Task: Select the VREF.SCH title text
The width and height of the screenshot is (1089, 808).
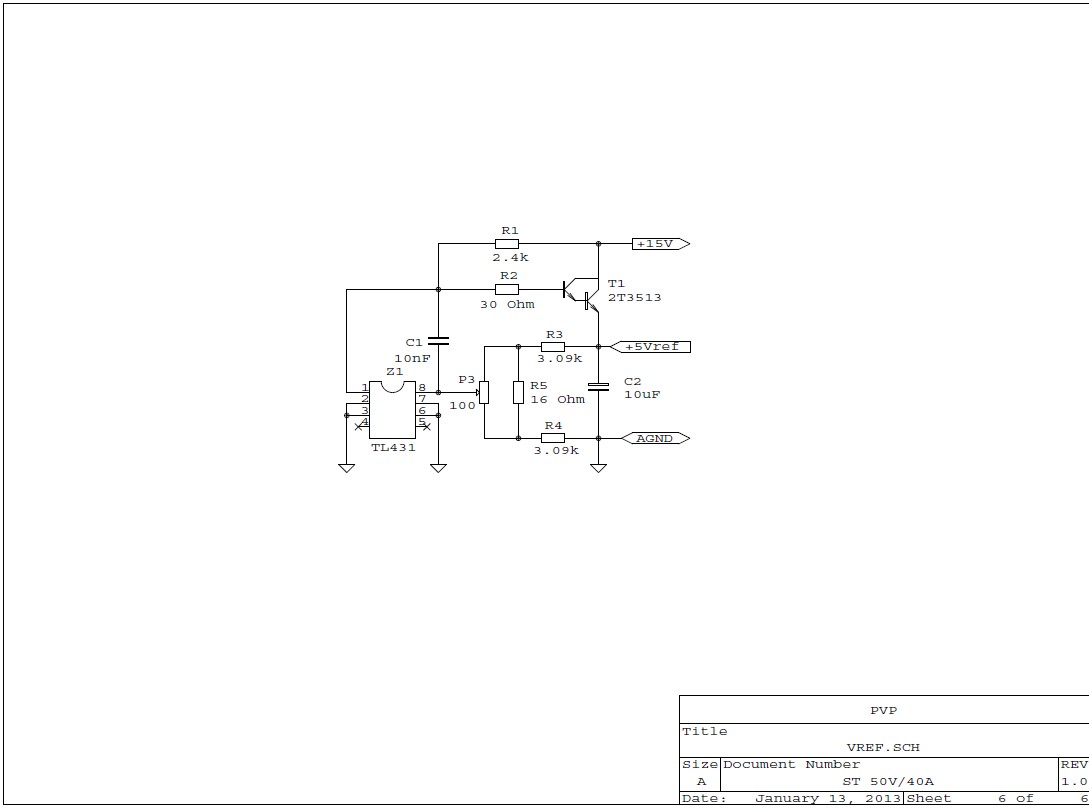Action: 883,747
